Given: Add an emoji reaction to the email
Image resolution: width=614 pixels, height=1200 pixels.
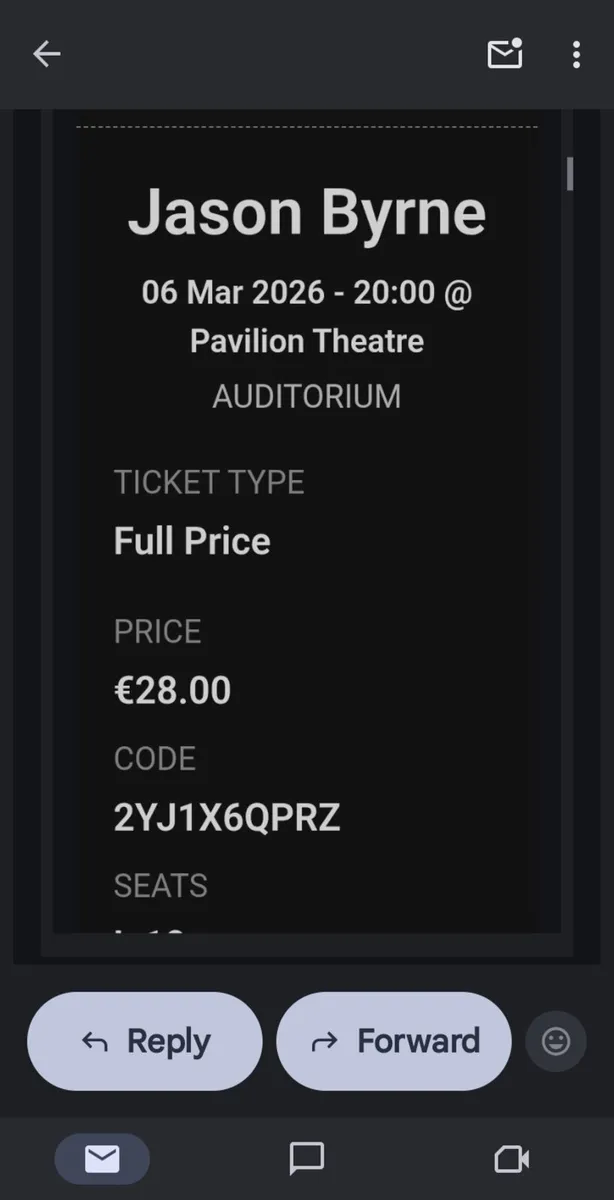Looking at the screenshot, I should (x=555, y=1041).
